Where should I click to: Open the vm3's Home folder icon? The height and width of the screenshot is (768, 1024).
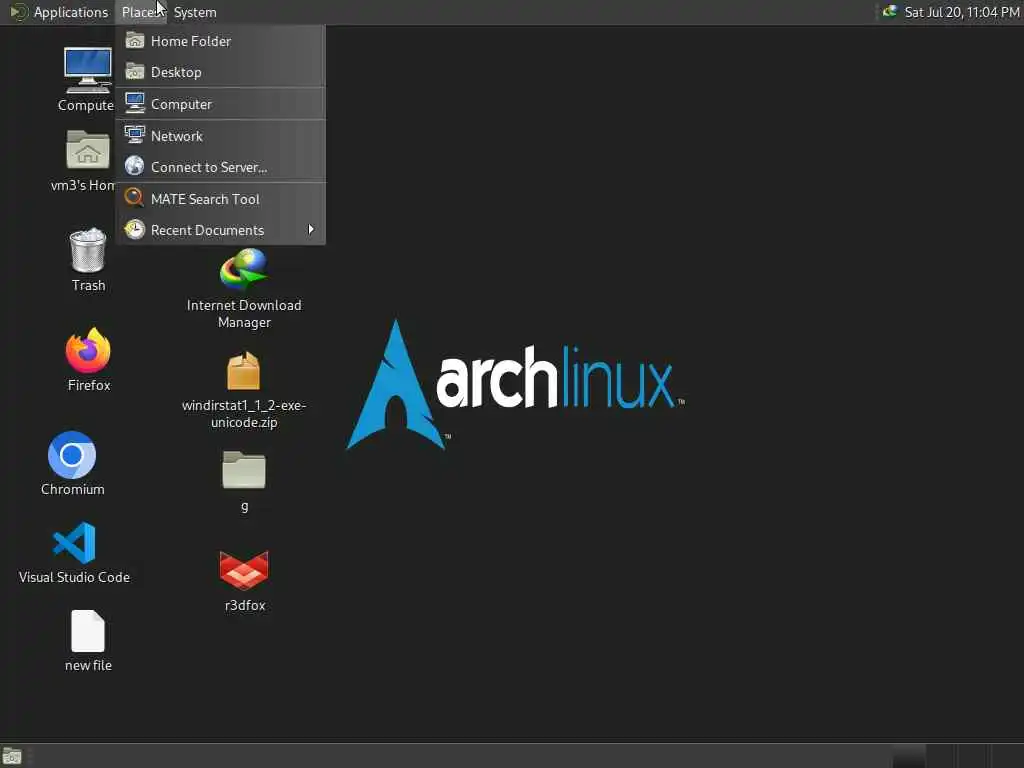88,150
